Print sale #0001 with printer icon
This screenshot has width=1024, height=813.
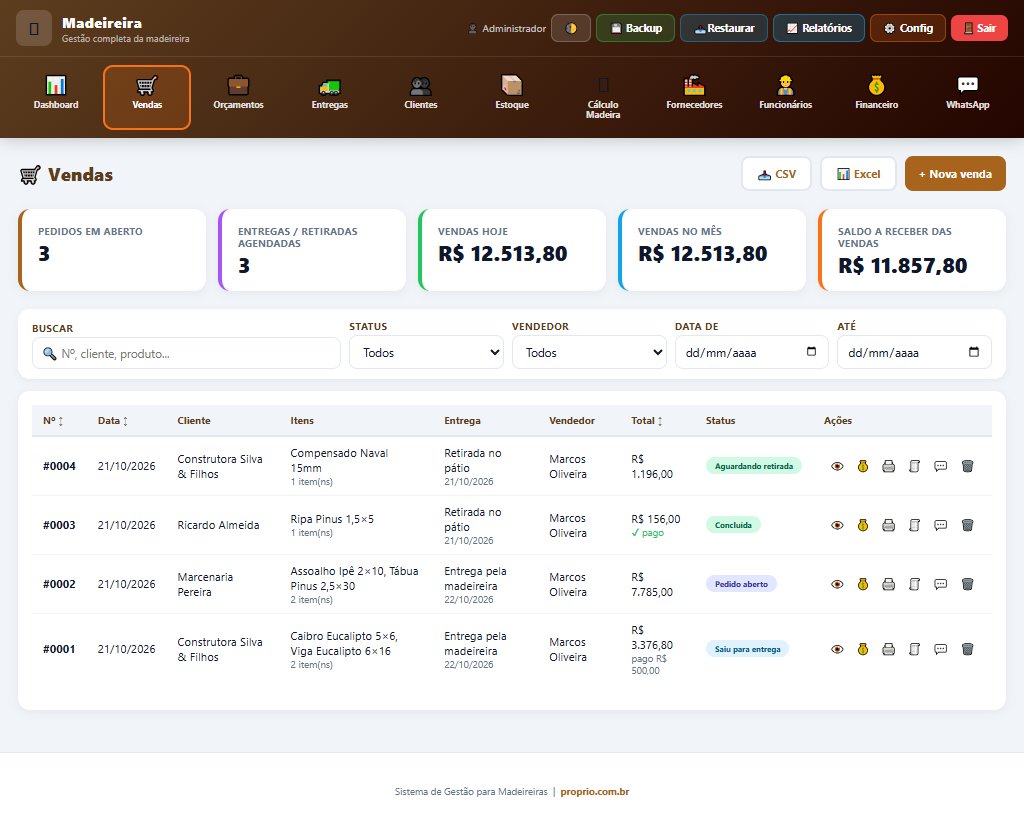point(888,649)
